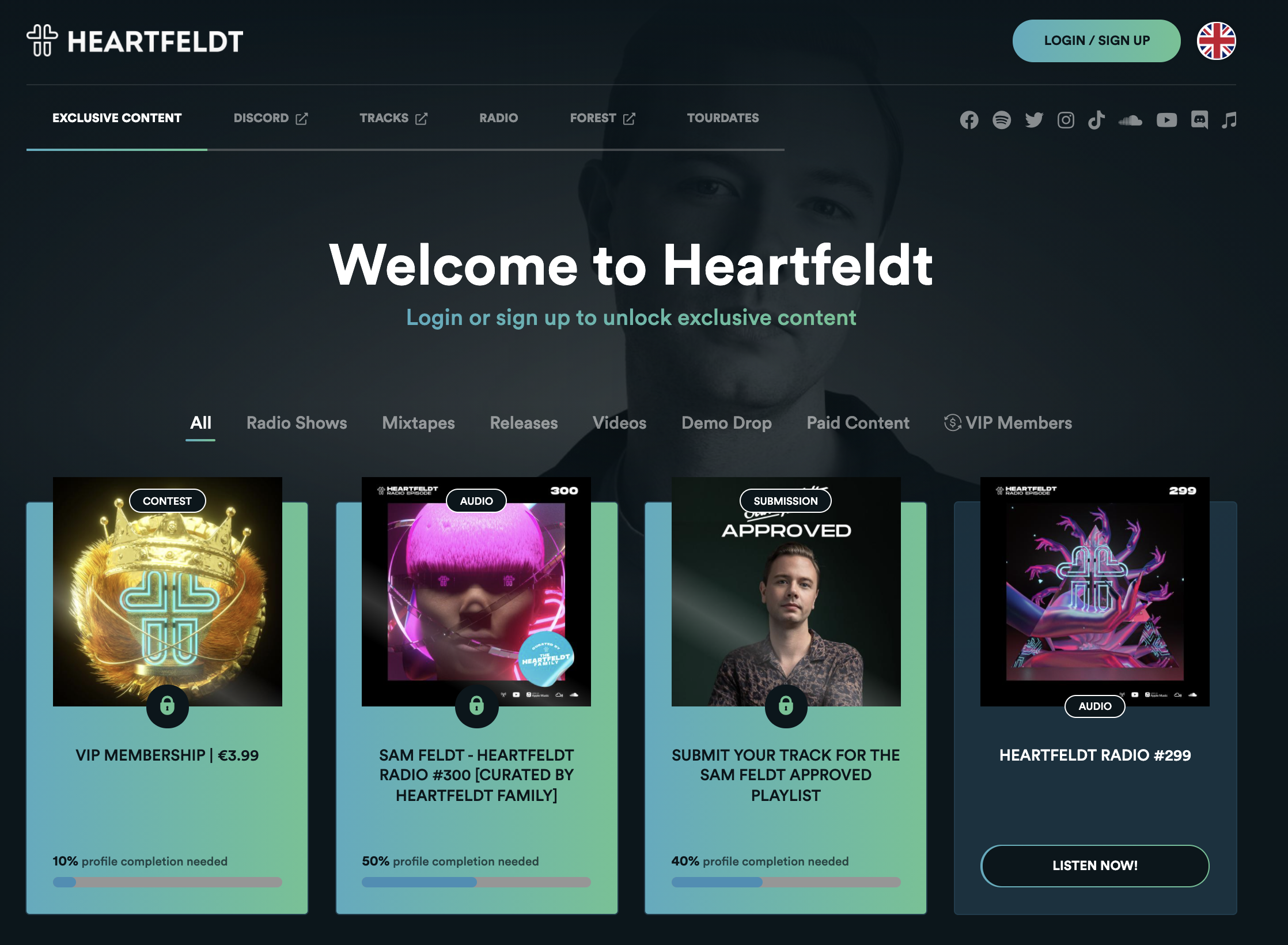Open the Discord external nav link
This screenshot has height=945, width=1288.
270,118
